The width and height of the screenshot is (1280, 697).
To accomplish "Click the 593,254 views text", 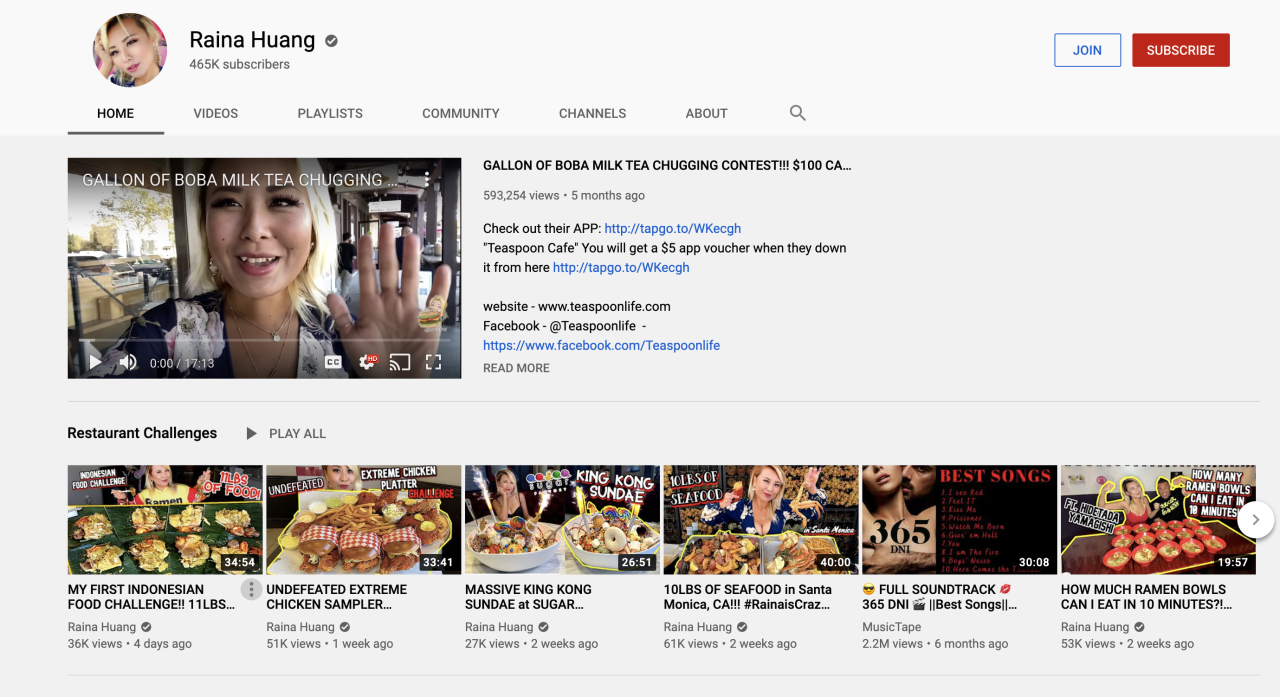I will point(521,195).
